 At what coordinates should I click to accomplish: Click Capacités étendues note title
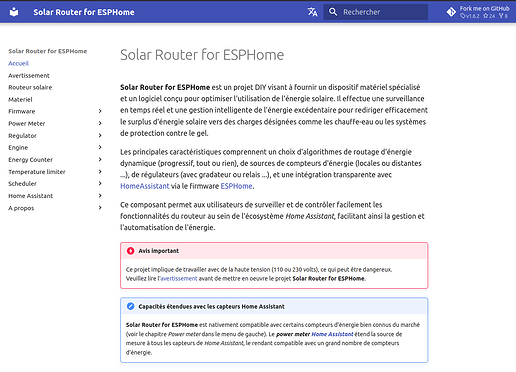(x=211, y=307)
